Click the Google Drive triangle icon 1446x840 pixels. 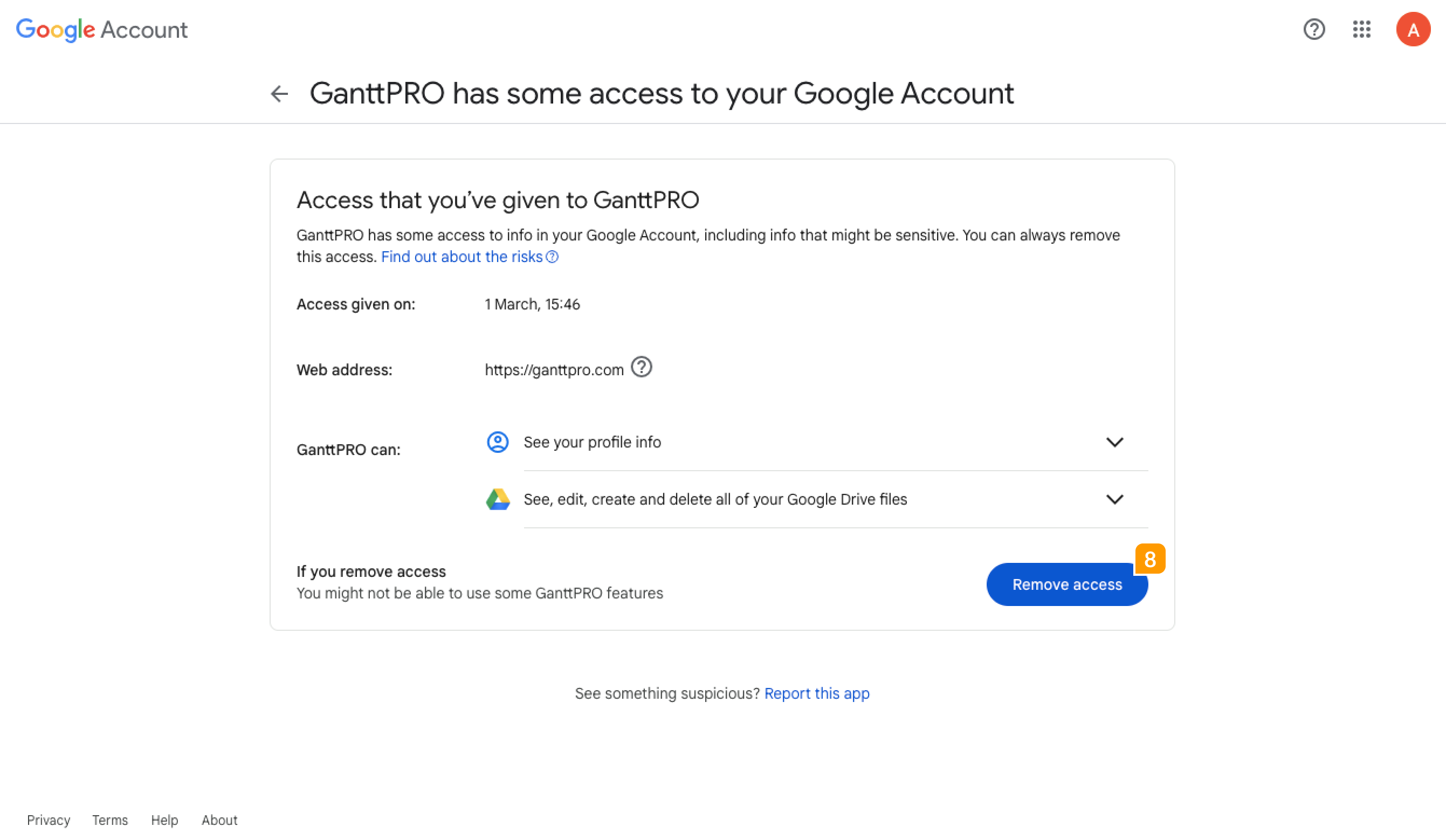pos(498,498)
